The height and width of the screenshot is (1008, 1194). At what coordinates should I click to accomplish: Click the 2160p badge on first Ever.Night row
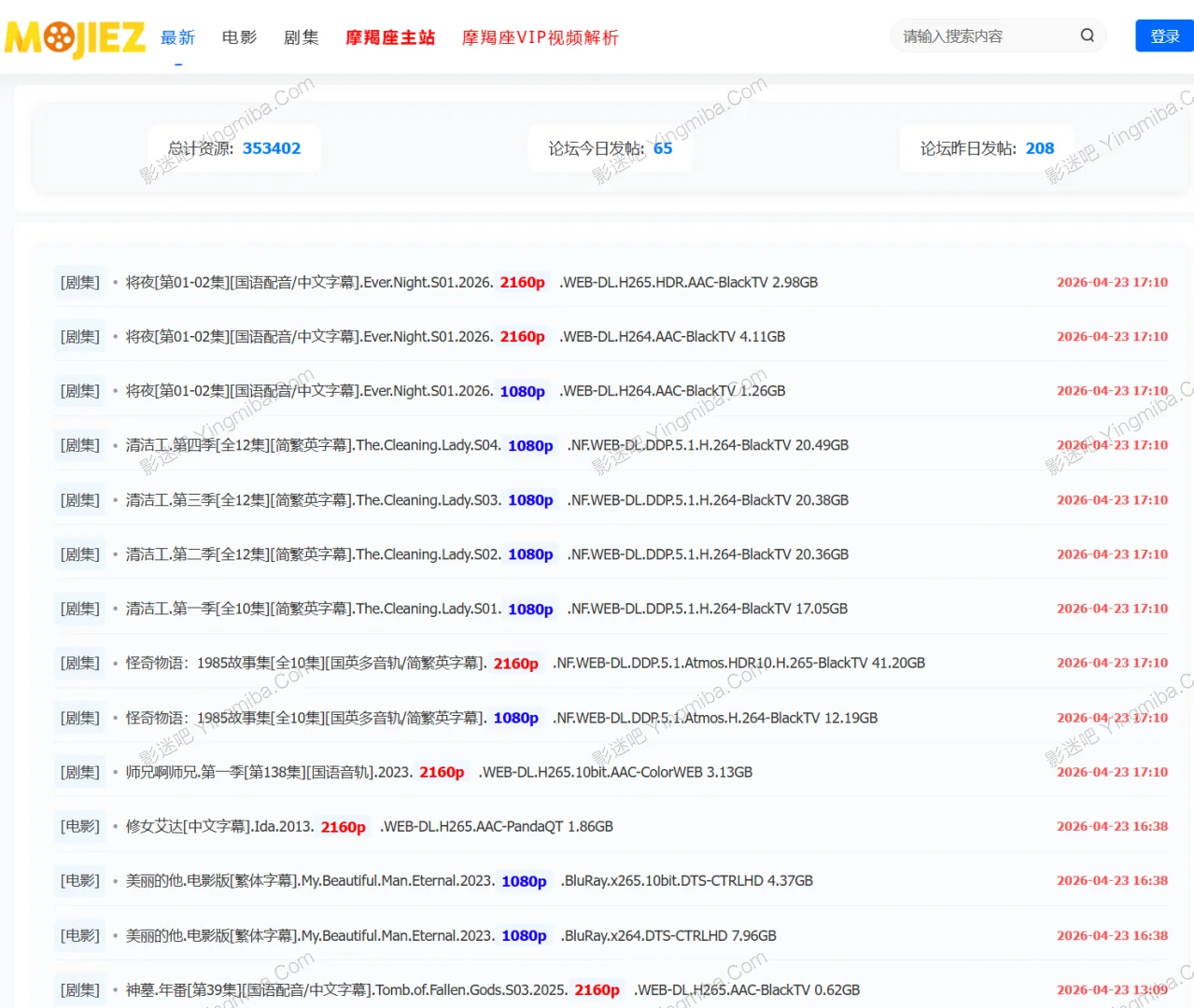(x=522, y=282)
